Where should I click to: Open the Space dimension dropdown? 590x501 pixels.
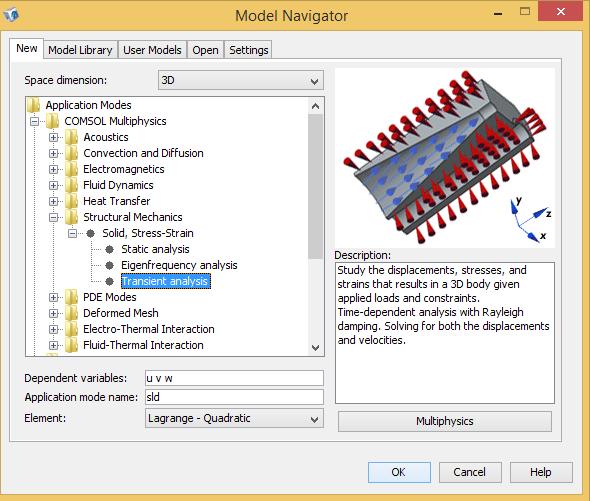coord(240,80)
